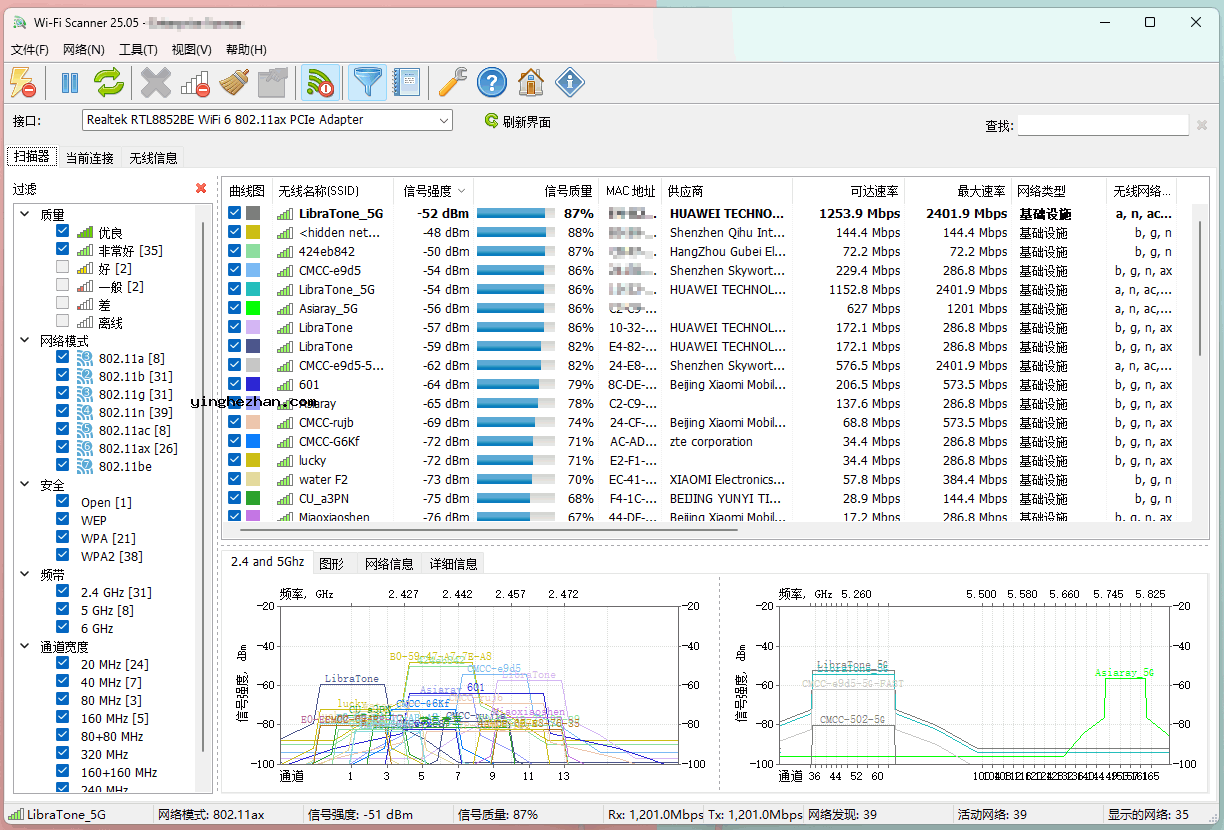Click the broom clear toolbar icon

[x=234, y=82]
